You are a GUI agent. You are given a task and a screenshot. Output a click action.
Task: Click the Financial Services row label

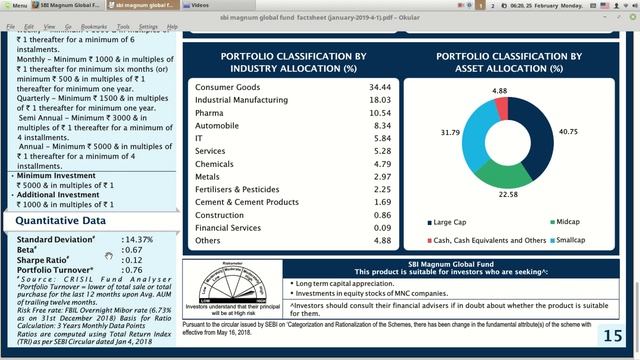[x=228, y=228]
